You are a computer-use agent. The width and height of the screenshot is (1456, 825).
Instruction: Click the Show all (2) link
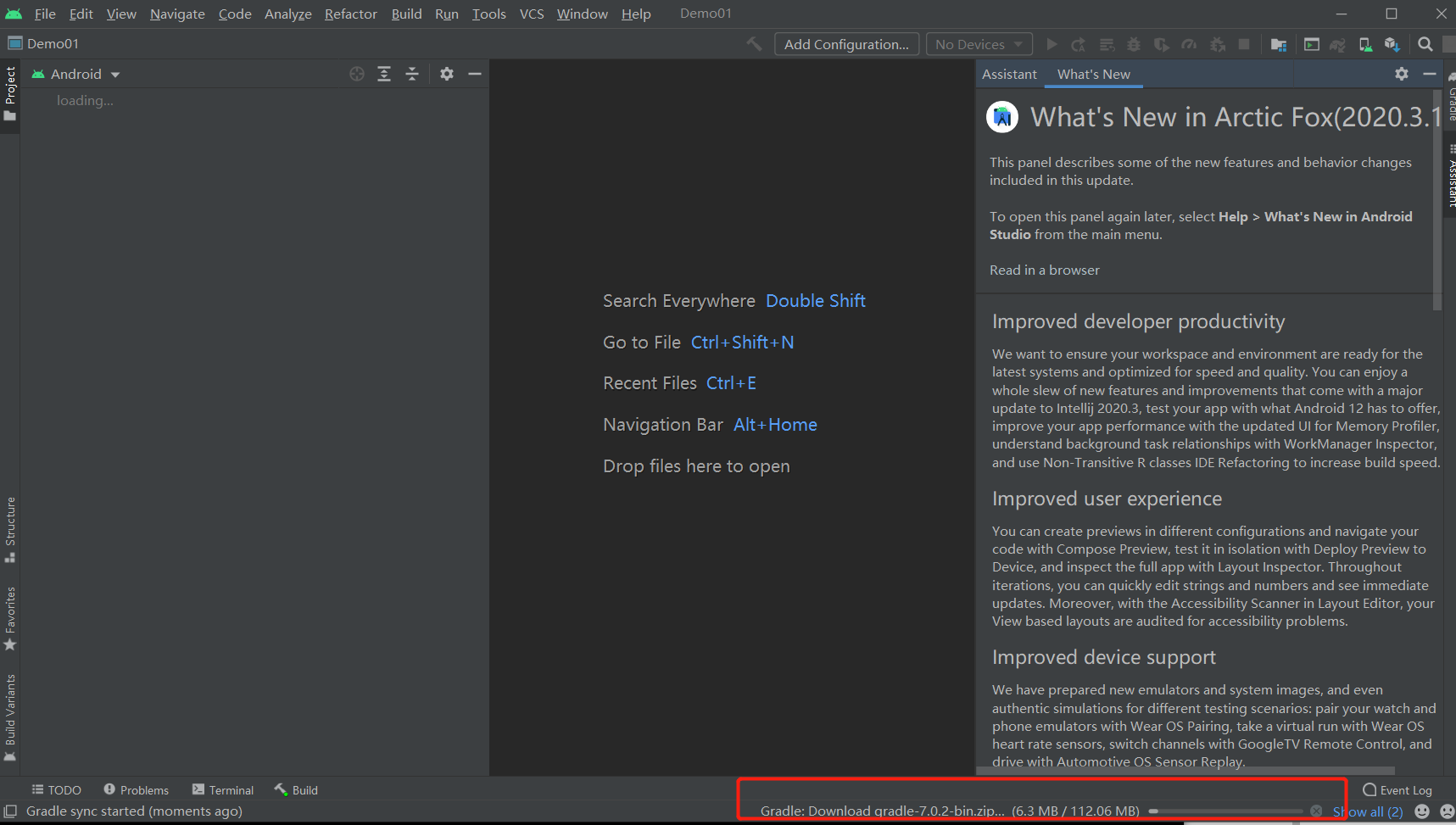click(1368, 811)
